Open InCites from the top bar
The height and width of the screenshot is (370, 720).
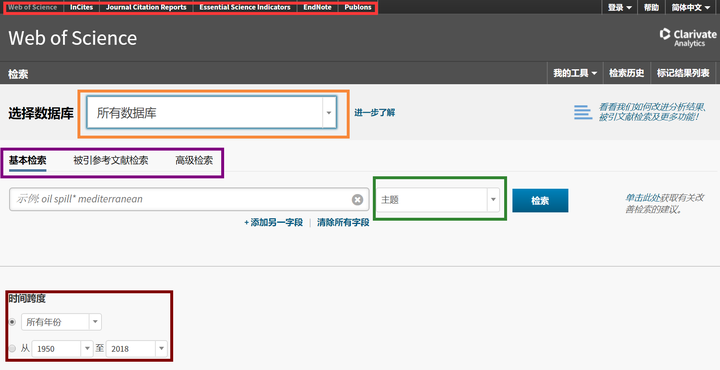[x=81, y=7]
